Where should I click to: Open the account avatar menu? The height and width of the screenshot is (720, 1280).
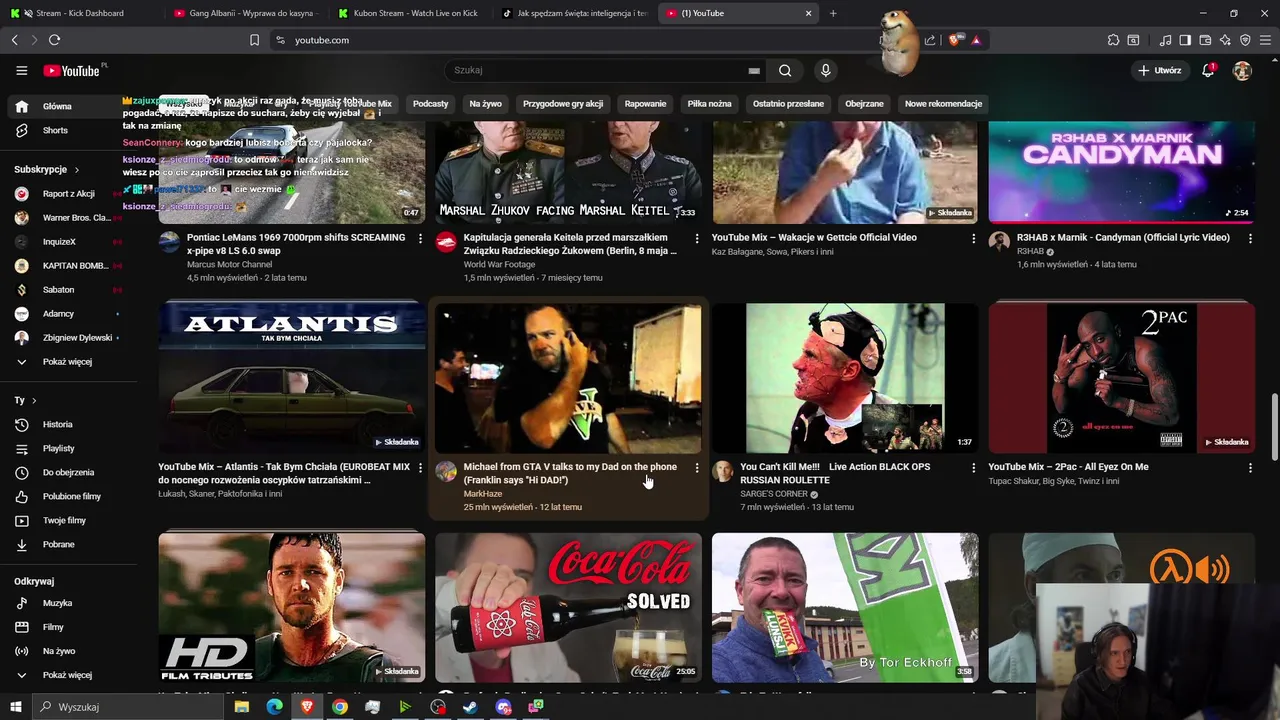coord(1242,70)
